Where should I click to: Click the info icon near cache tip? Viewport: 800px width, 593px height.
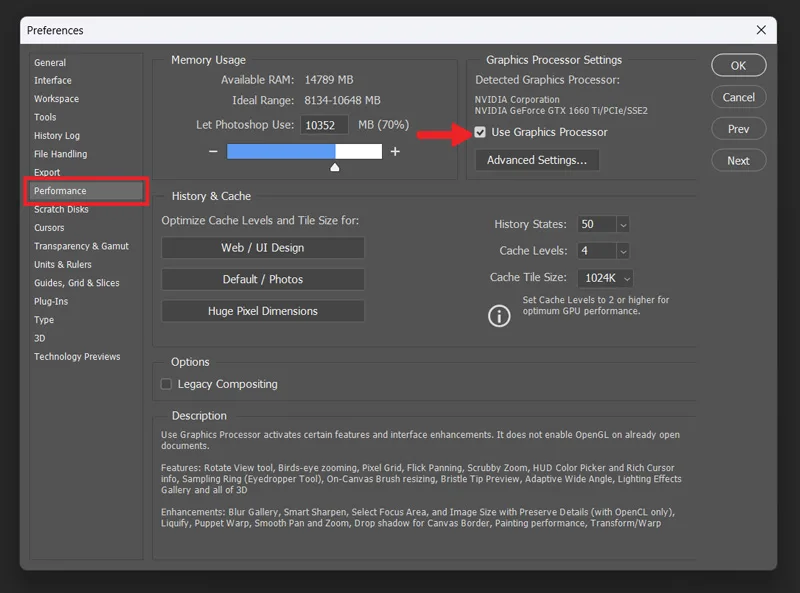(x=498, y=316)
